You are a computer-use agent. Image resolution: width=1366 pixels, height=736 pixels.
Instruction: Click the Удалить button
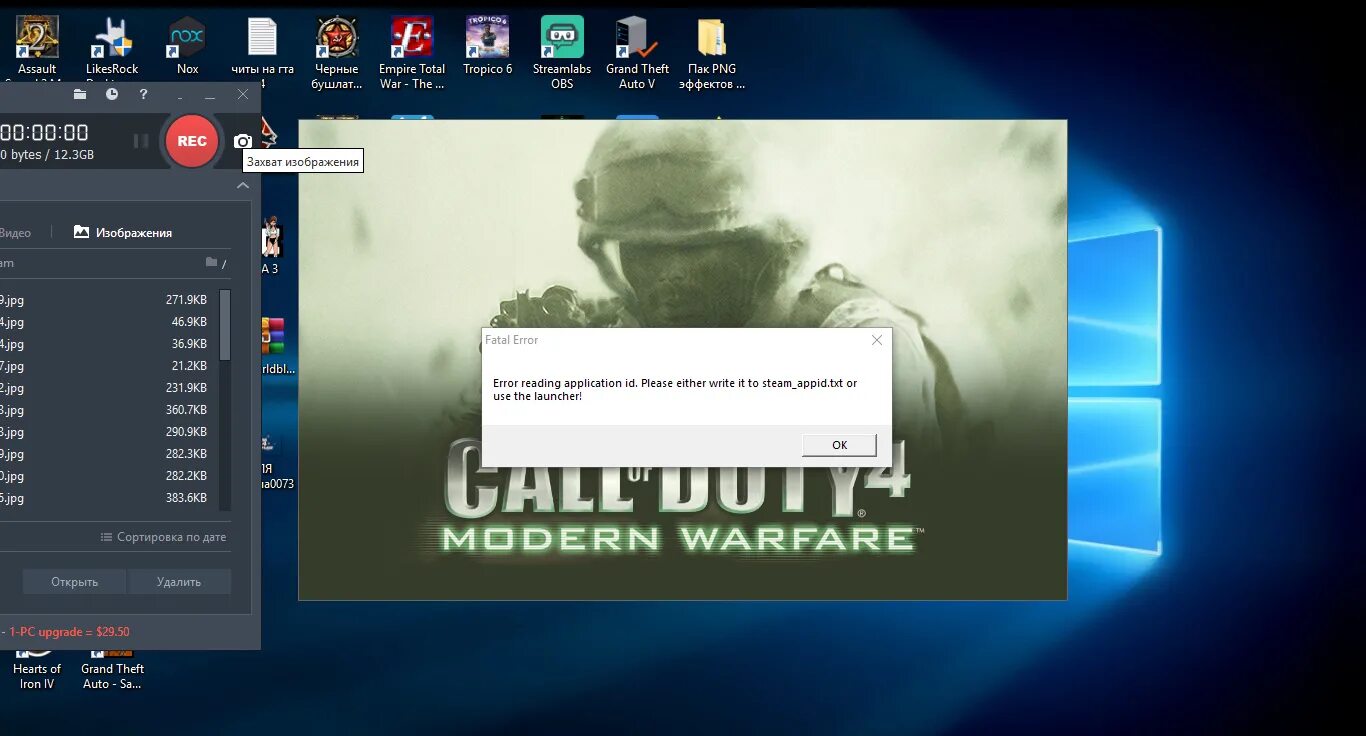click(x=179, y=581)
